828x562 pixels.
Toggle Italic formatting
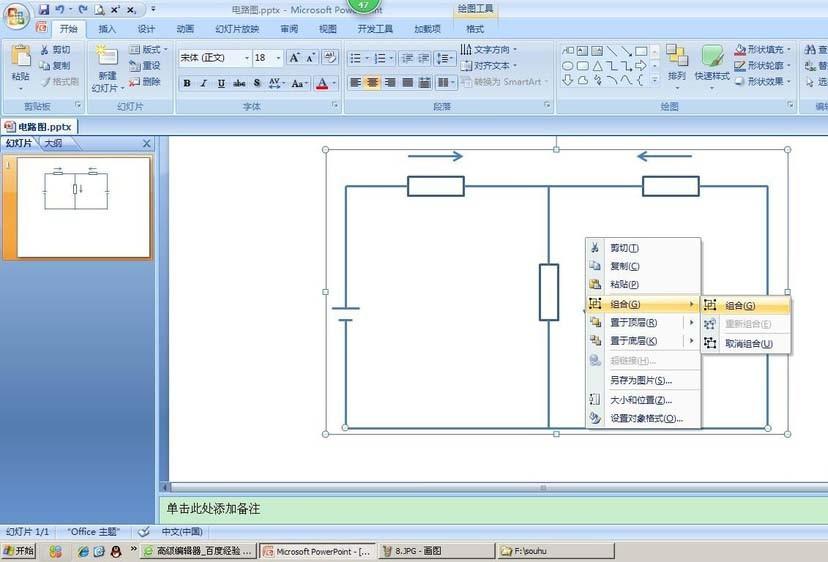tap(204, 83)
